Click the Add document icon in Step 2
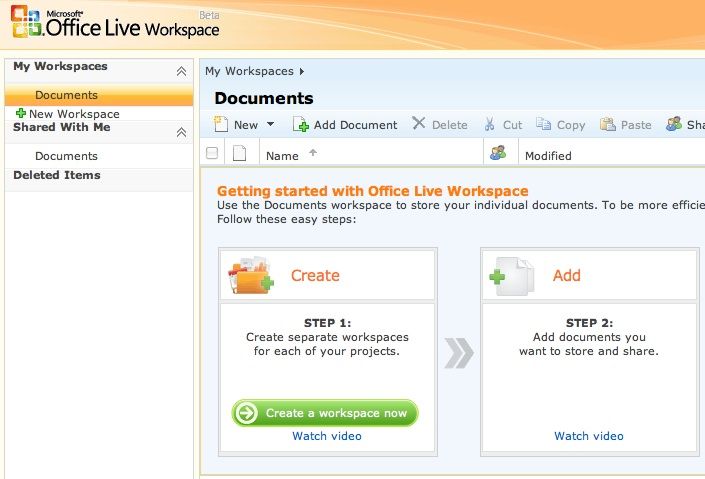 [x=512, y=276]
